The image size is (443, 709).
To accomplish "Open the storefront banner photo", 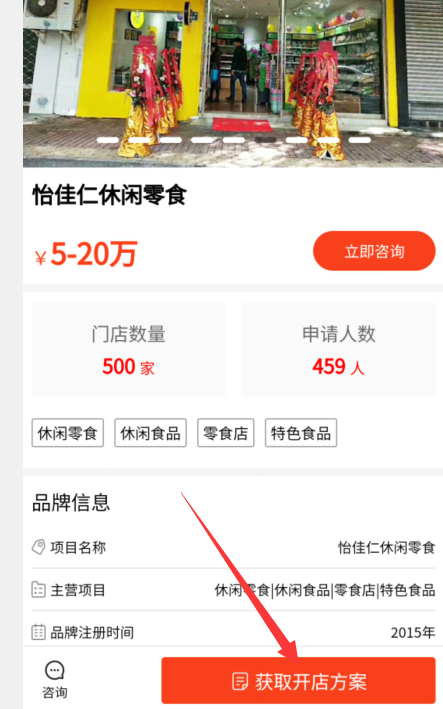I will [233, 84].
